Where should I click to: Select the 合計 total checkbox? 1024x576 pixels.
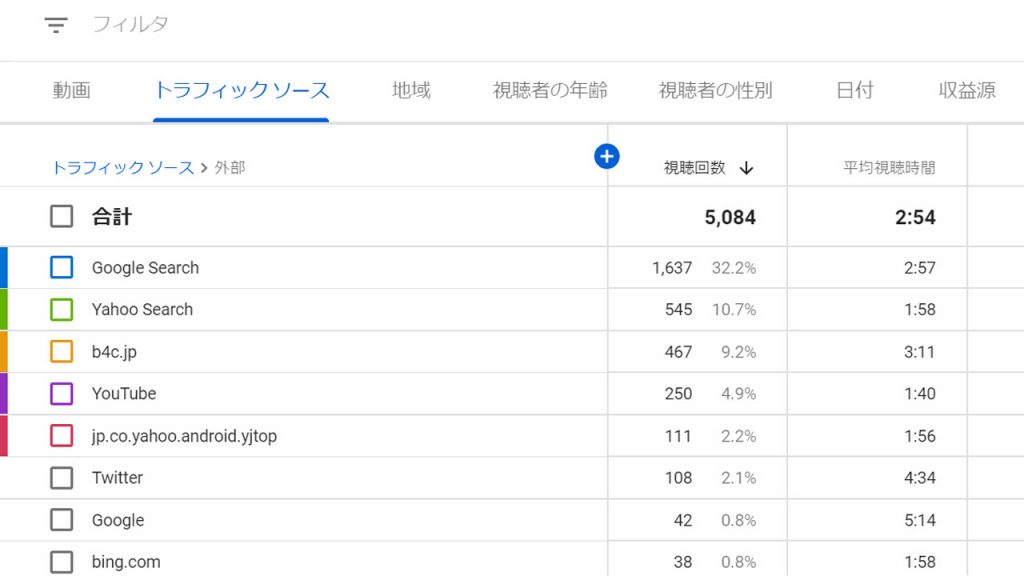point(62,216)
